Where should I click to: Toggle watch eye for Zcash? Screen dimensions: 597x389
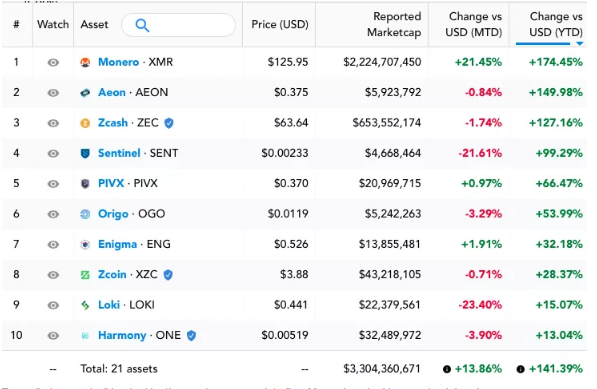coord(53,123)
